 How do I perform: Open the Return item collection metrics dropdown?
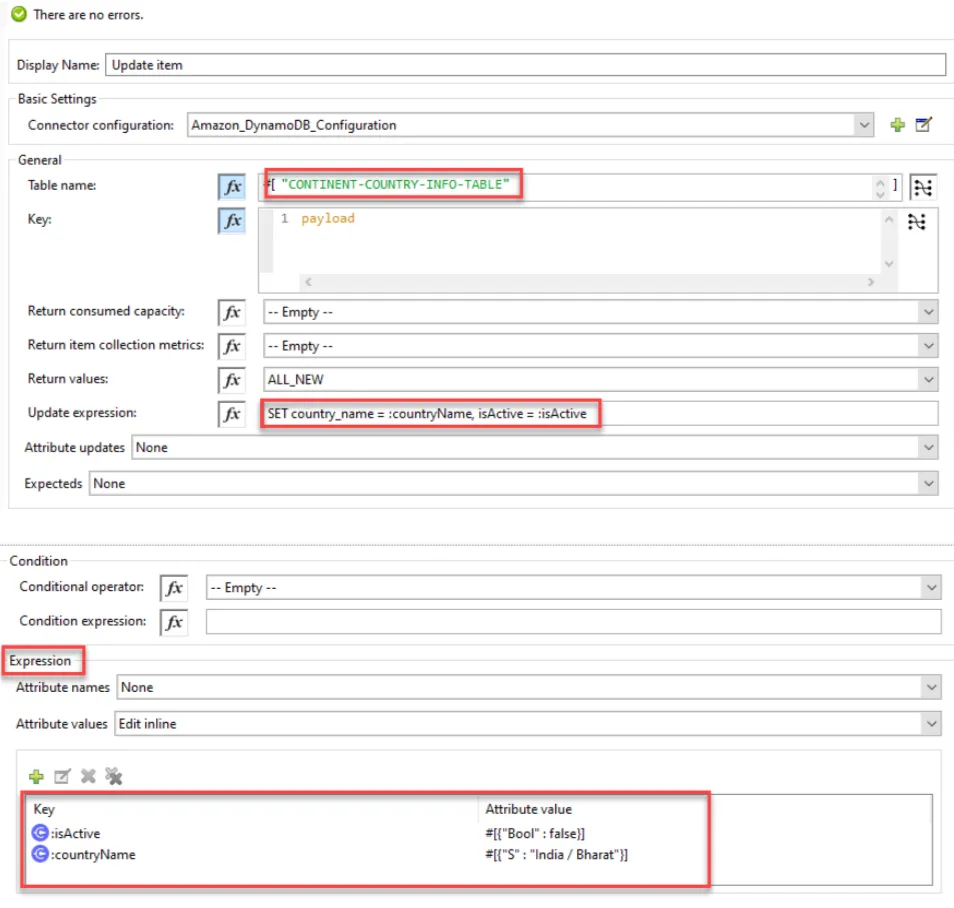(928, 346)
